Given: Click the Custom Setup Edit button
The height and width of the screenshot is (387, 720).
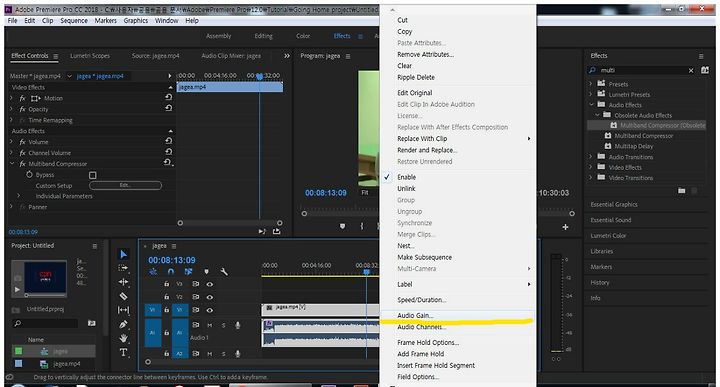Looking at the screenshot, I should coord(125,185).
